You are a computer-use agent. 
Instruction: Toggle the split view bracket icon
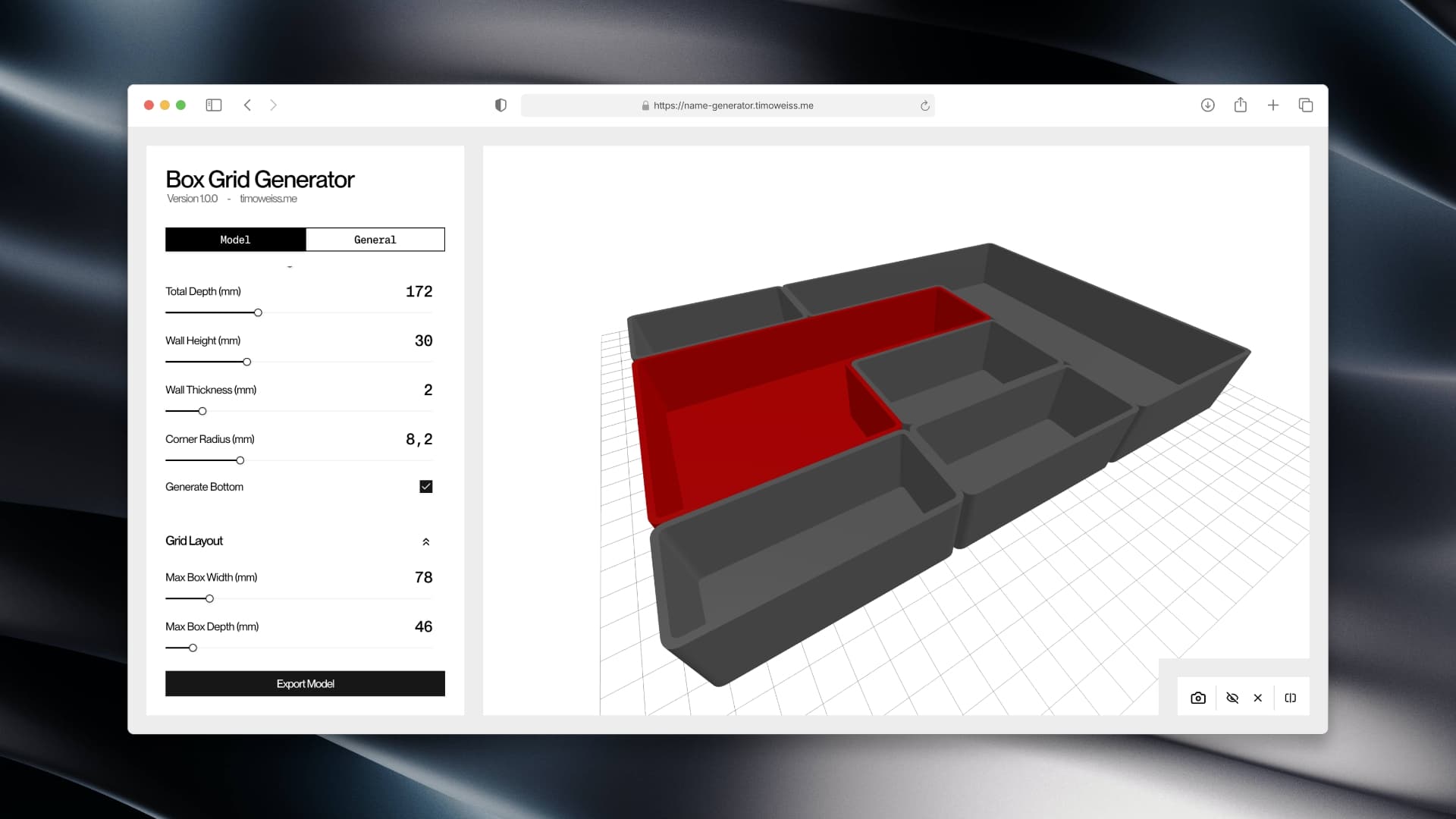point(1291,697)
